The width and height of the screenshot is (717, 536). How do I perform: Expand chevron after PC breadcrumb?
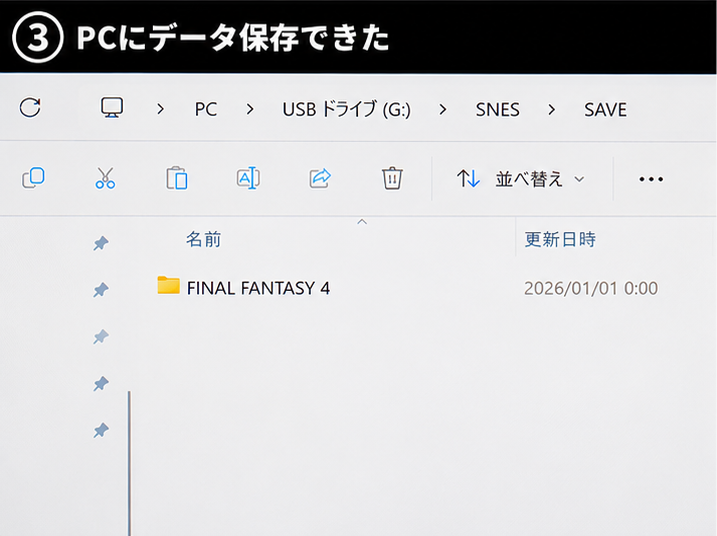click(x=250, y=109)
